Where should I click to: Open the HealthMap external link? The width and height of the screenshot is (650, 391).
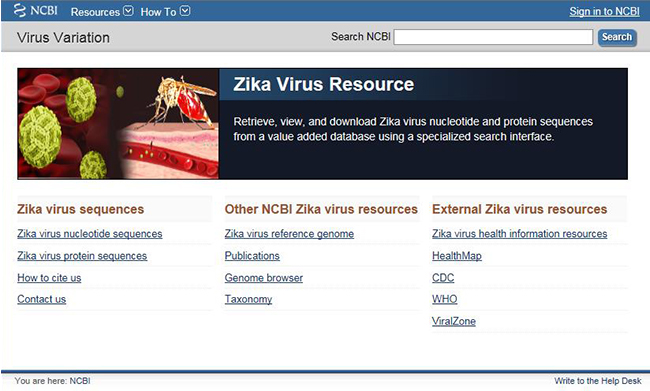click(457, 256)
